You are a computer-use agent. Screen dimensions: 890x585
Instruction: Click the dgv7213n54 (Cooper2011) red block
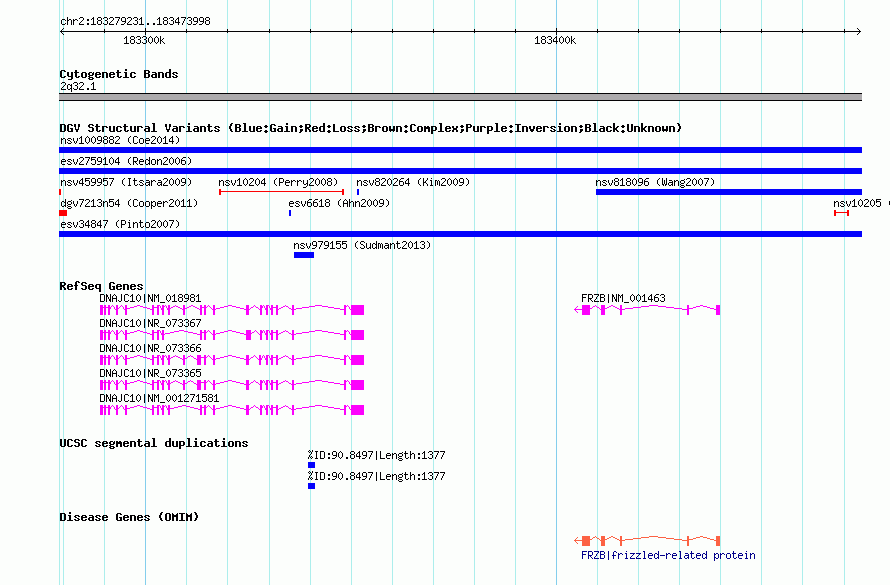(x=63, y=213)
